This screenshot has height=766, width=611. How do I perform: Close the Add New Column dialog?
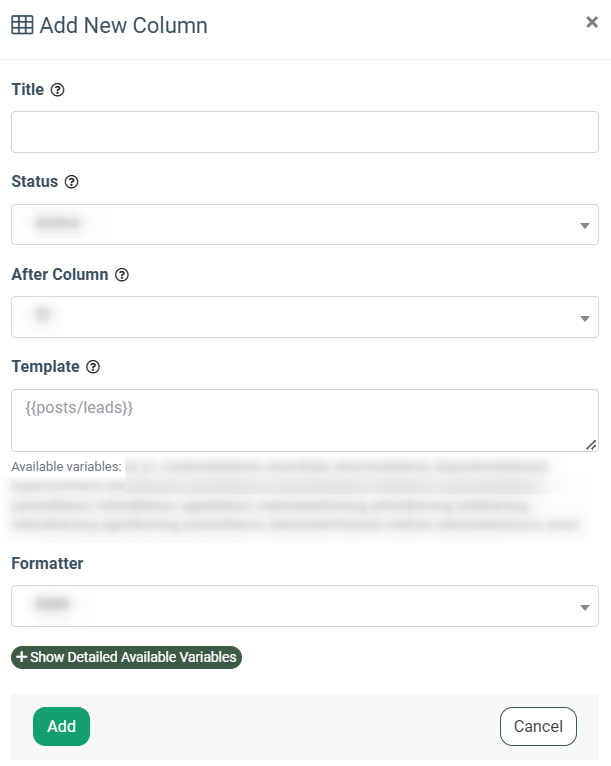pos(591,22)
